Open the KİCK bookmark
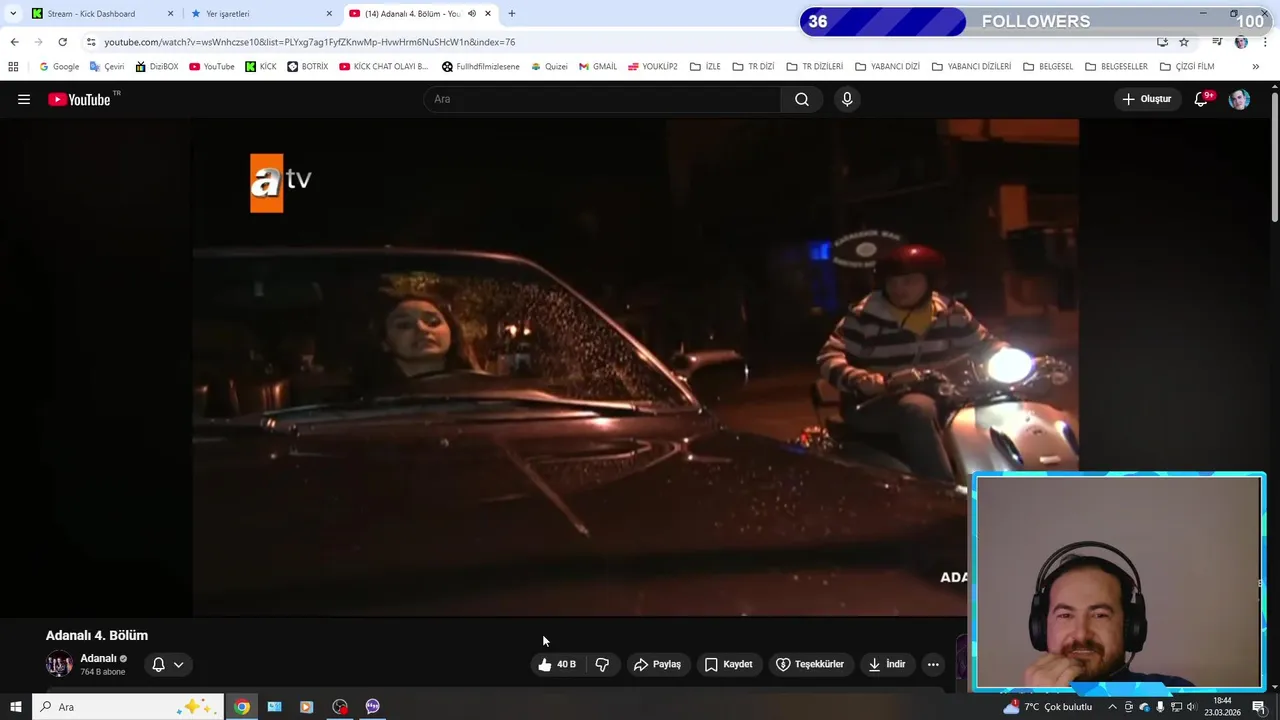1280x720 pixels. click(x=261, y=67)
